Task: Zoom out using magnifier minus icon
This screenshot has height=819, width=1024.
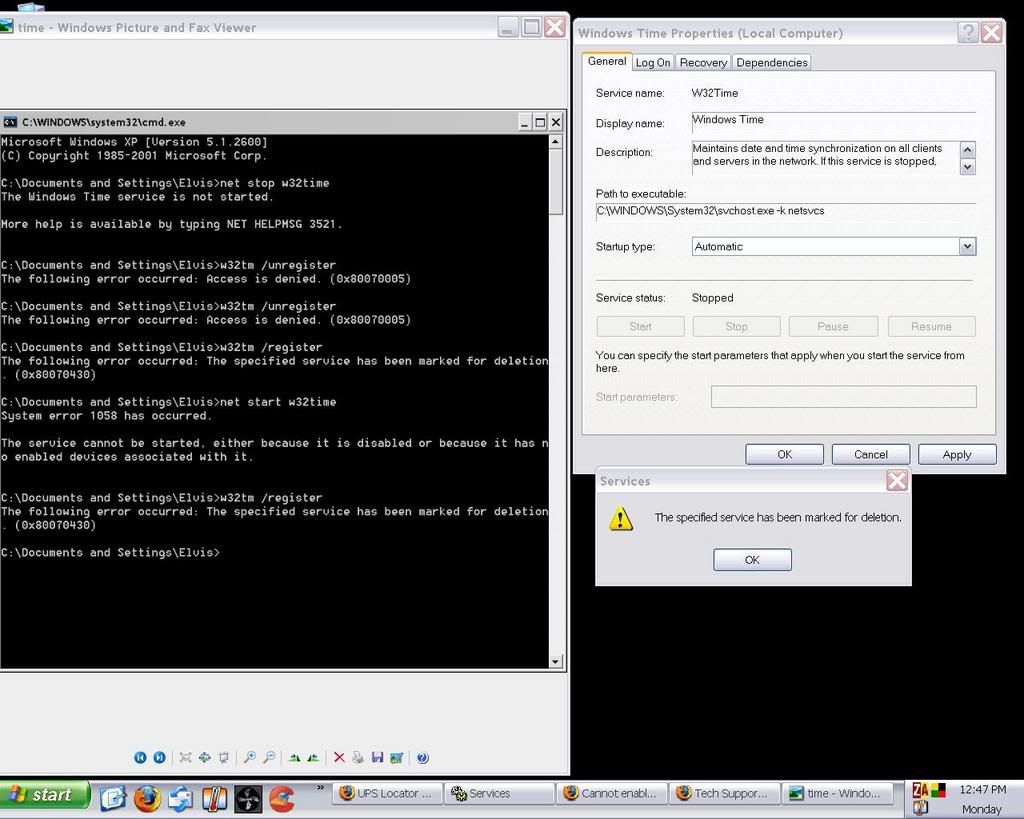Action: click(x=269, y=758)
